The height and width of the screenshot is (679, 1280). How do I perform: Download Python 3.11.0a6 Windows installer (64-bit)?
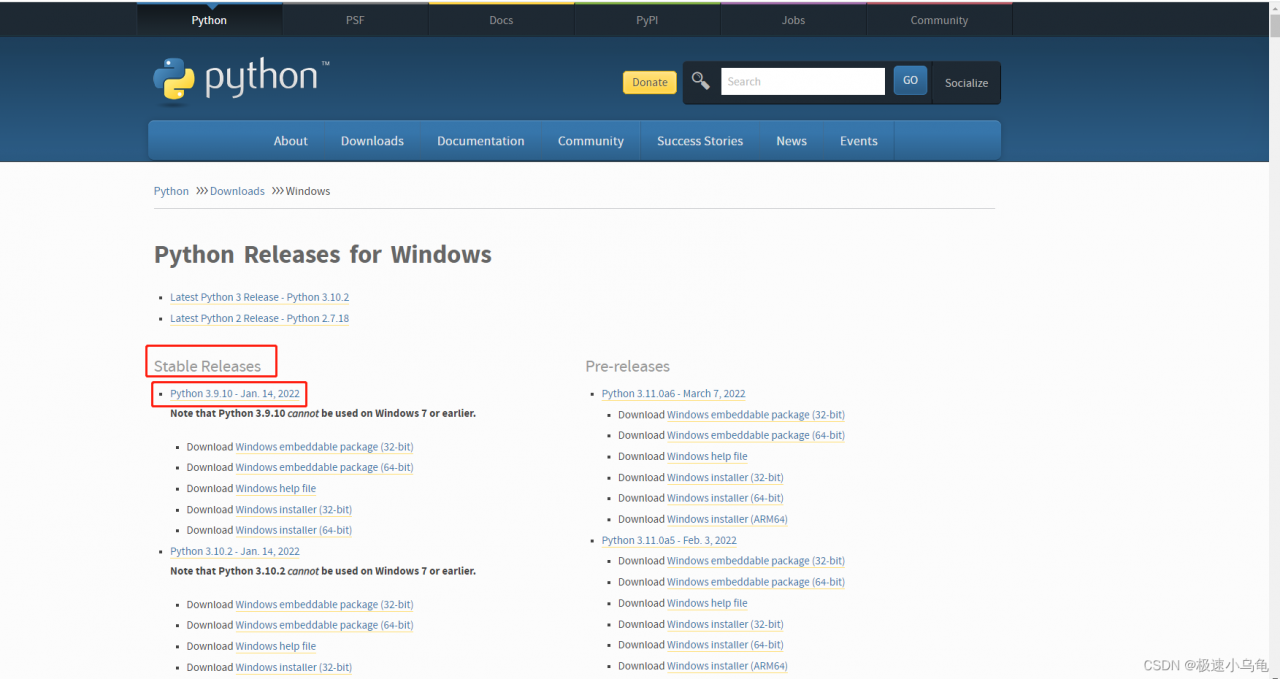[725, 498]
